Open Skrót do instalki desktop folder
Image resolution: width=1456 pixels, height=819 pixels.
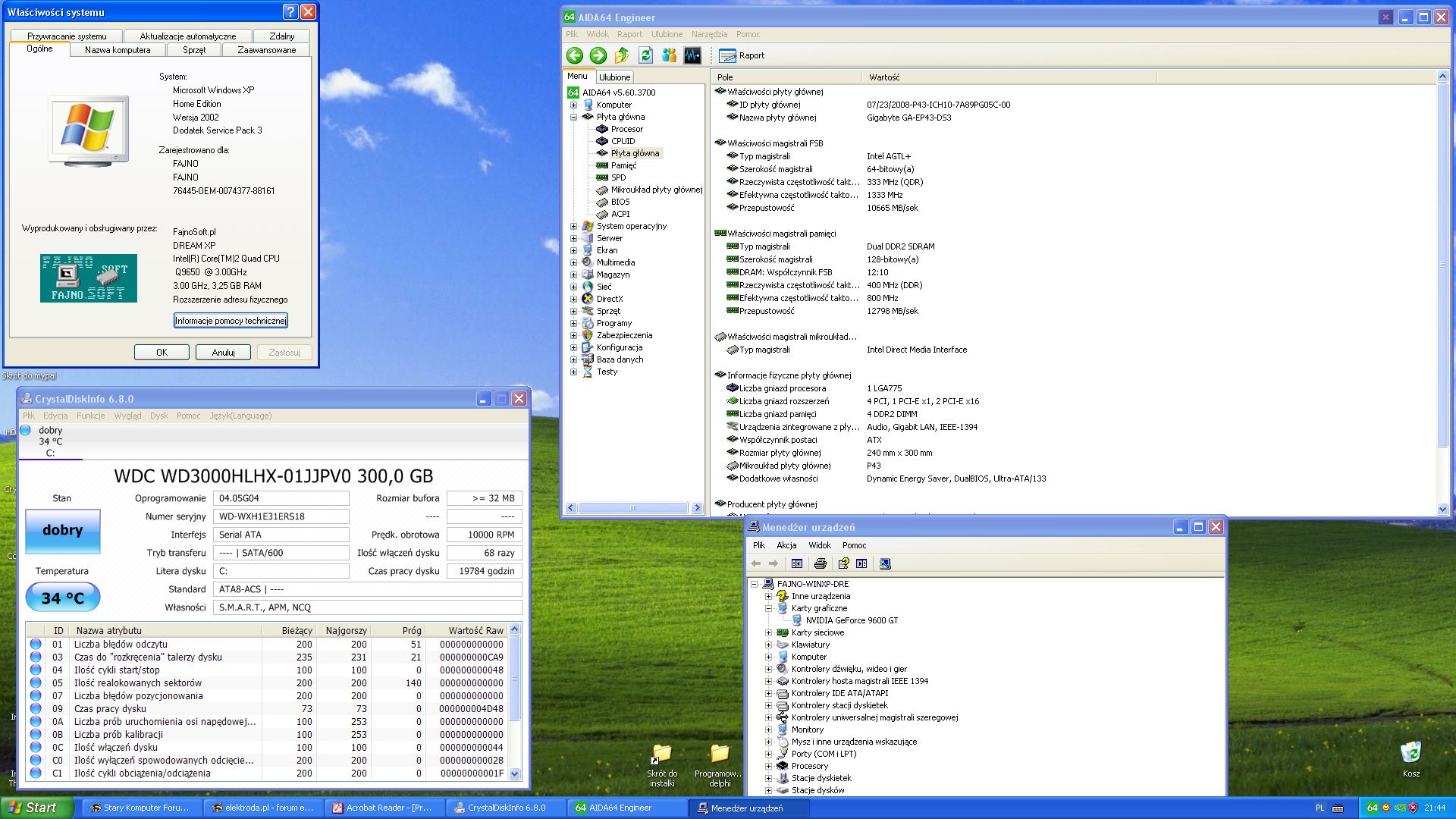tap(662, 764)
